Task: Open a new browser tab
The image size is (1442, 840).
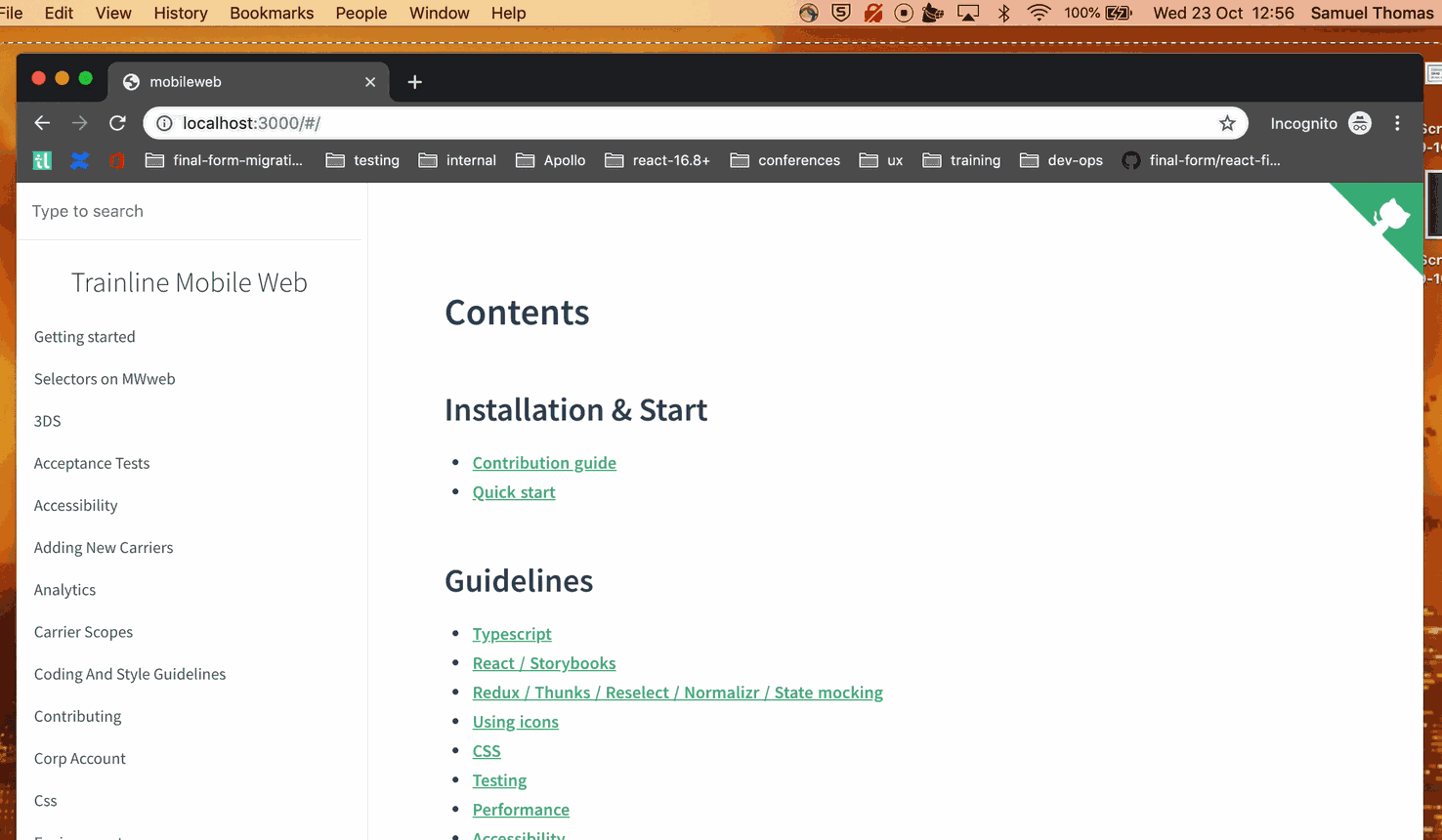Action: tap(414, 82)
